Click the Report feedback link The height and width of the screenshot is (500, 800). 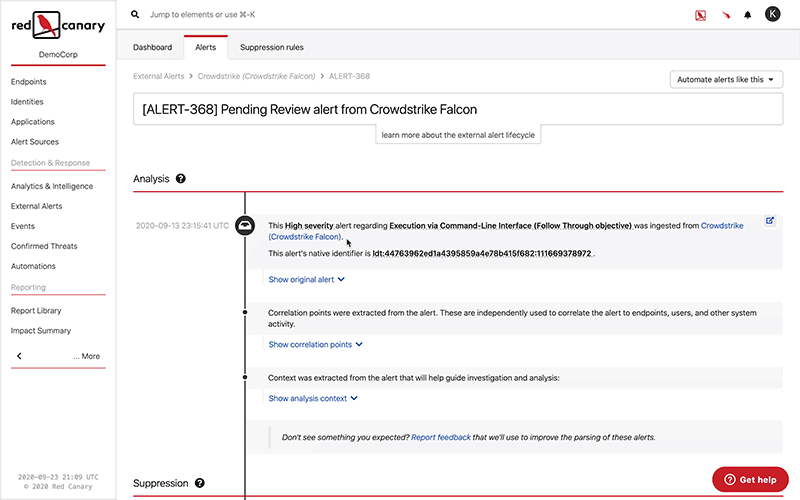441,437
